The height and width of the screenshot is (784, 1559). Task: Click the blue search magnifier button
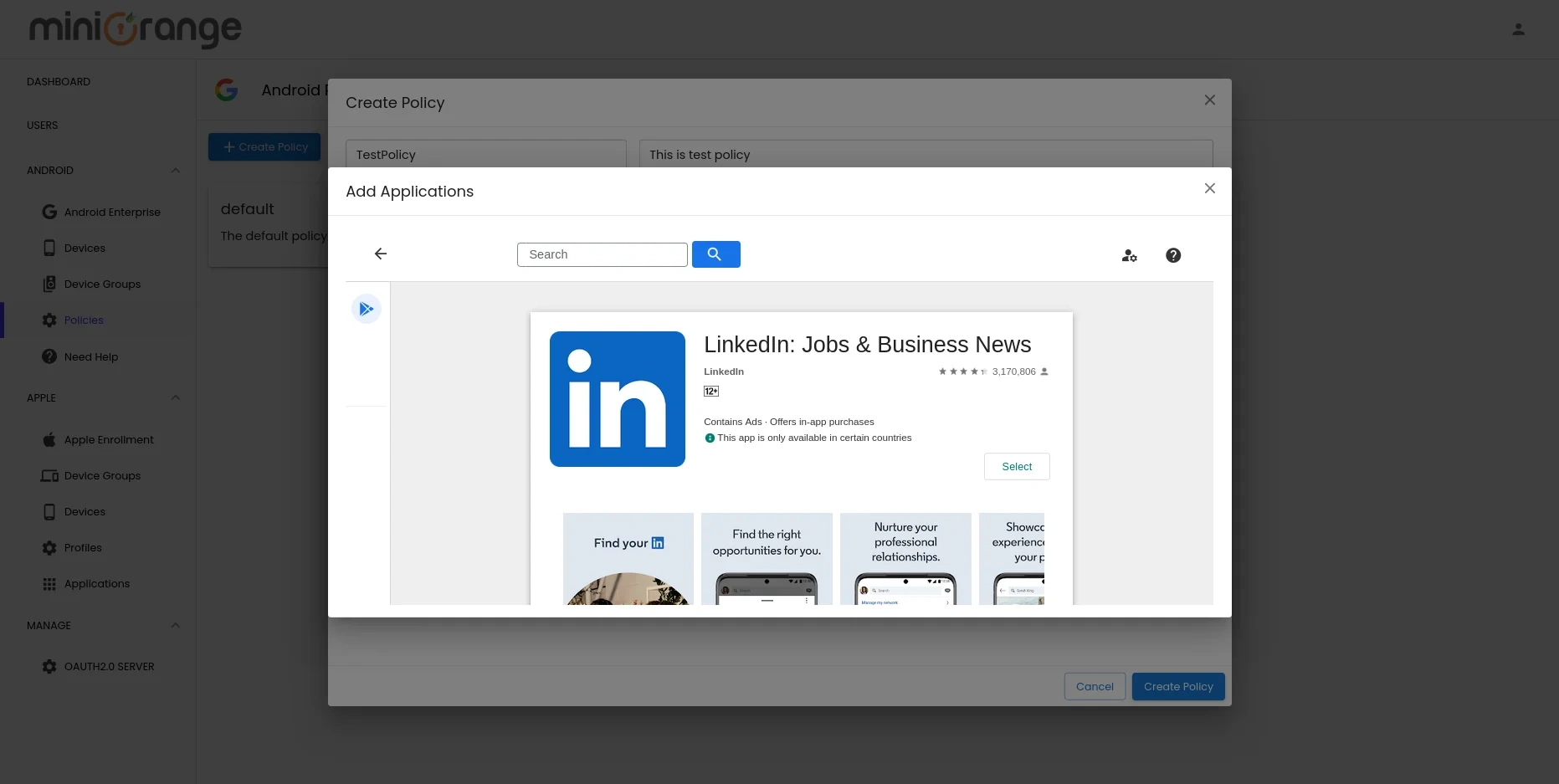715,254
